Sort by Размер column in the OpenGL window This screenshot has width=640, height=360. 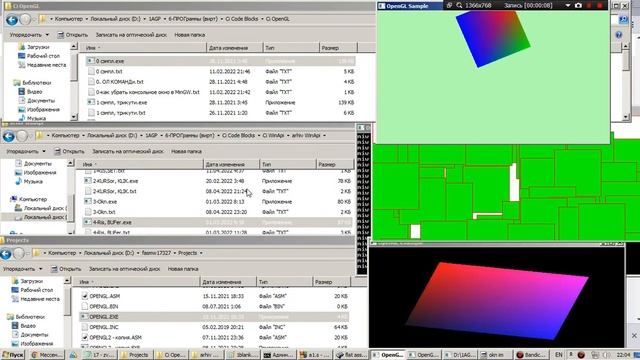pyautogui.click(x=338, y=48)
